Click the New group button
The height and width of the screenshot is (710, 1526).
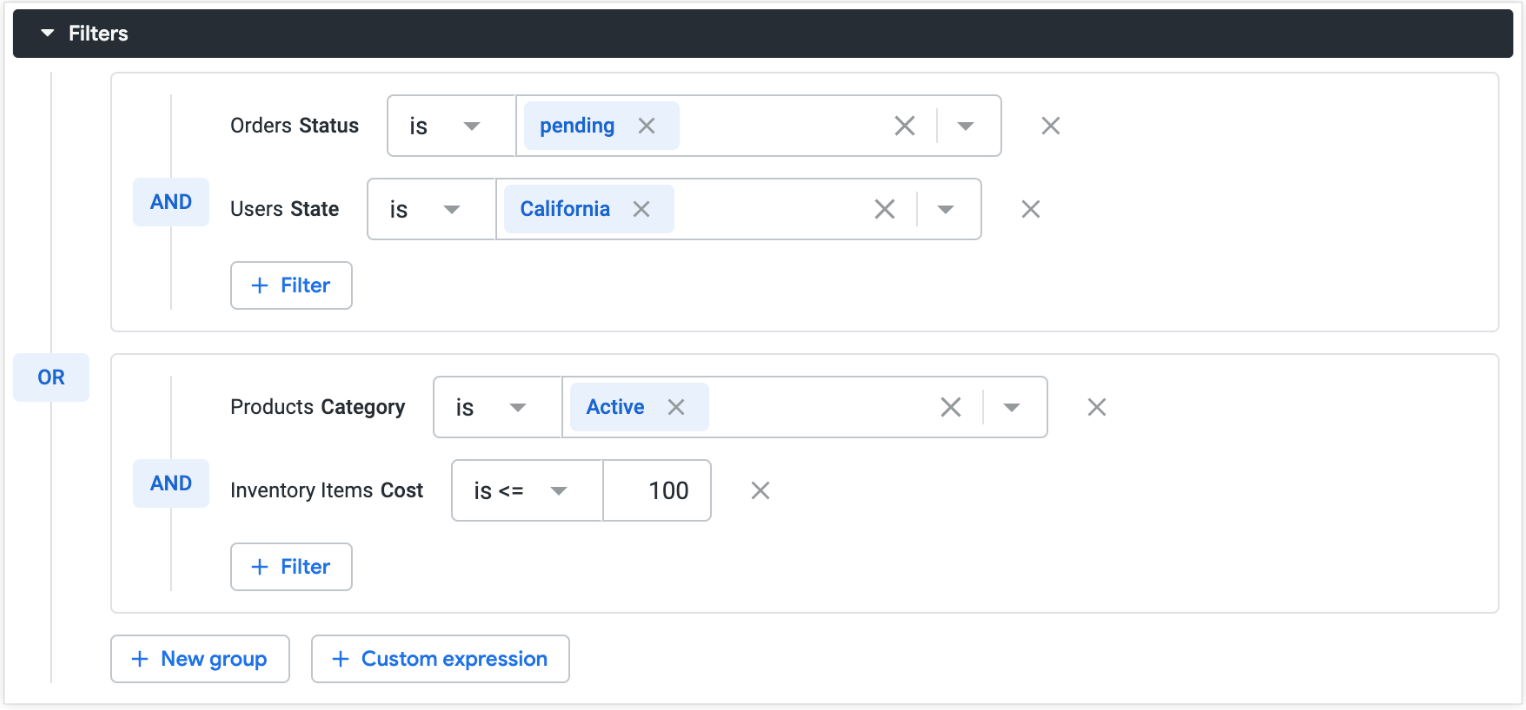[200, 658]
